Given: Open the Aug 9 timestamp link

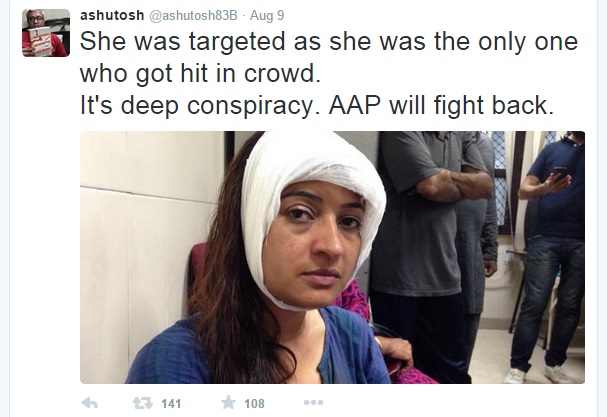Looking at the screenshot, I should pyautogui.click(x=267, y=15).
